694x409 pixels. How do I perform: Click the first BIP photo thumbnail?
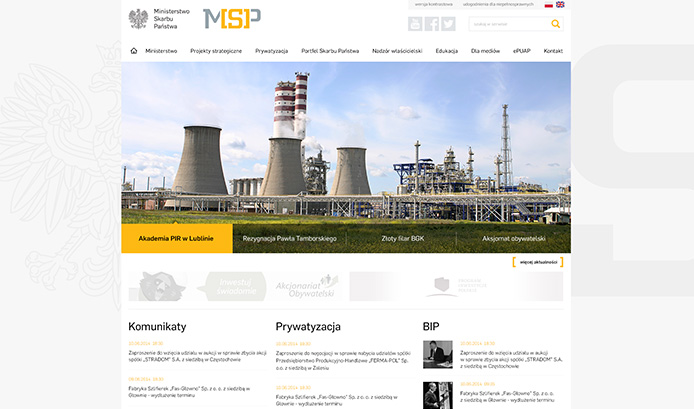click(438, 355)
